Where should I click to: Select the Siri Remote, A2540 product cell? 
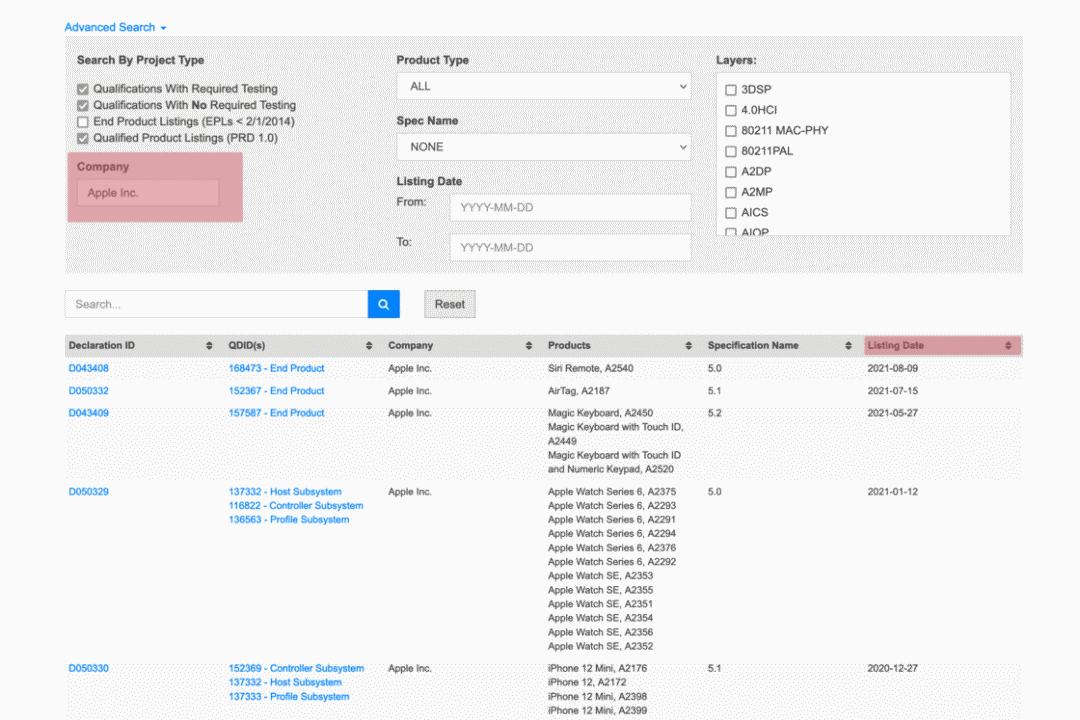click(x=590, y=369)
